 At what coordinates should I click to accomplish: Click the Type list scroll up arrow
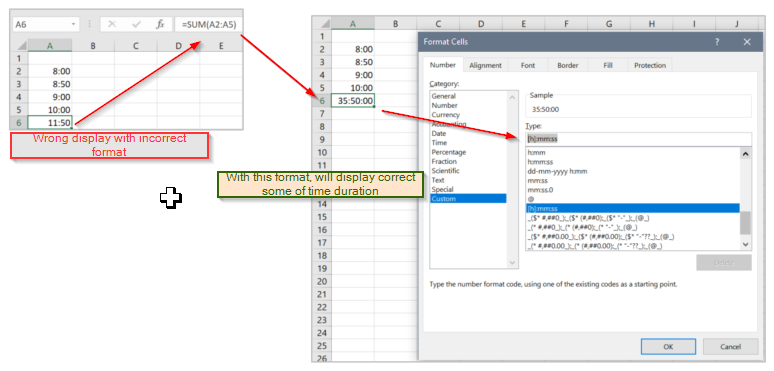(745, 153)
